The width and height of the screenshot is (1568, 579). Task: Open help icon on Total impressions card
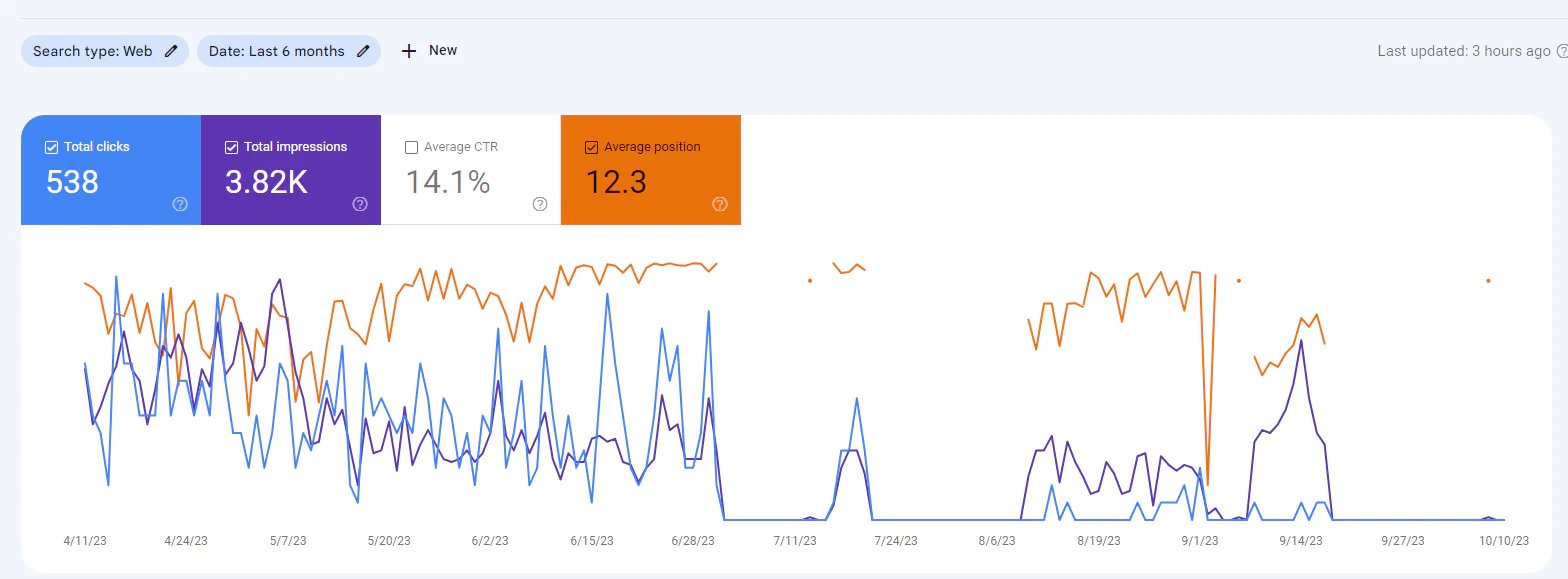click(360, 204)
